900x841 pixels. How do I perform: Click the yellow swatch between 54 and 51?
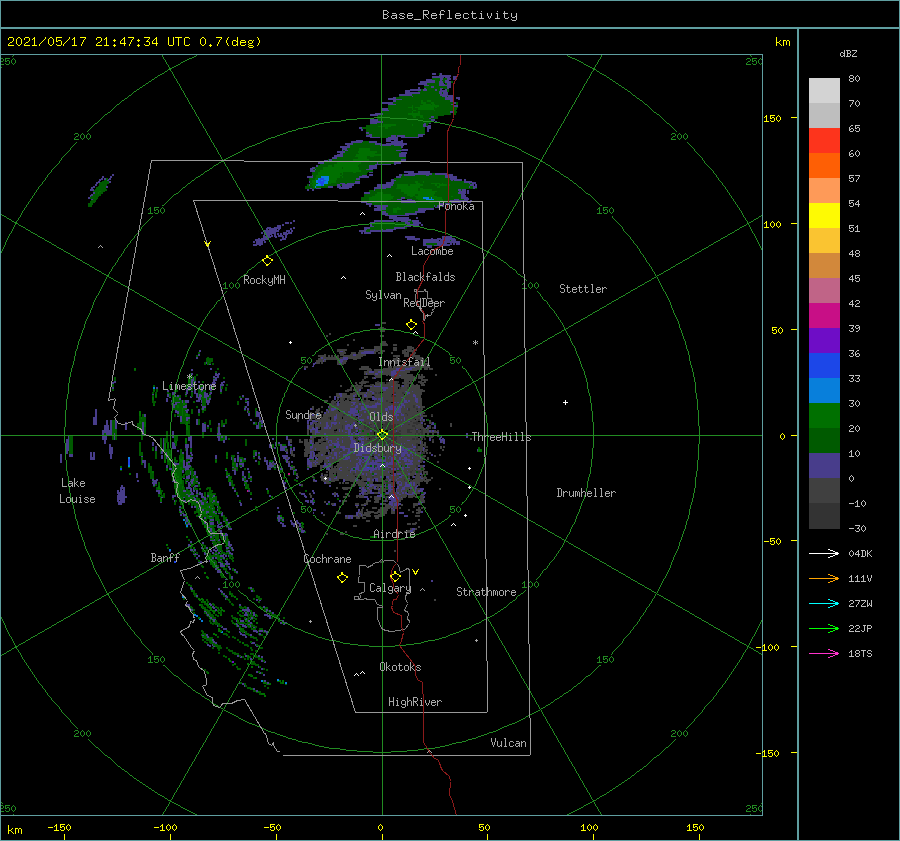click(824, 216)
